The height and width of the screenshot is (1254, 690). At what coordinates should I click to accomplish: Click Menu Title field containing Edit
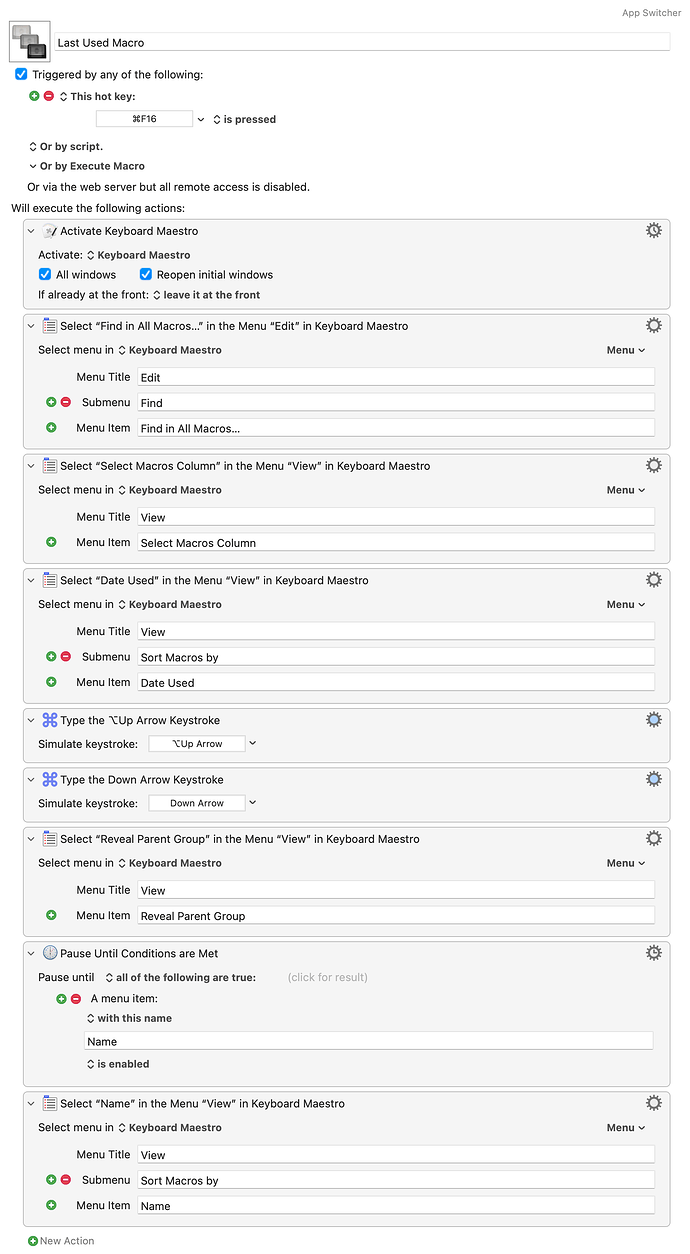(396, 377)
